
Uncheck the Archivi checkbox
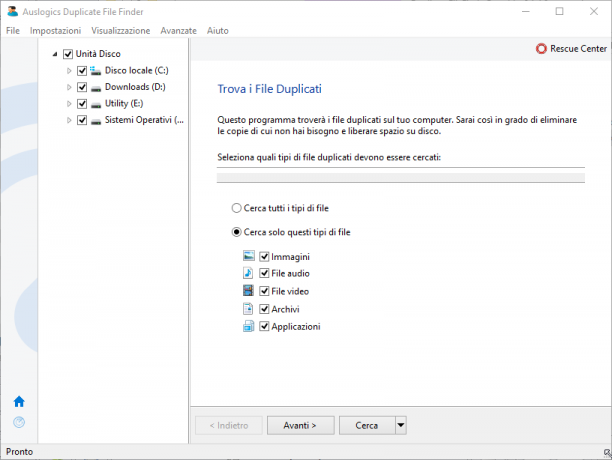pos(264,309)
